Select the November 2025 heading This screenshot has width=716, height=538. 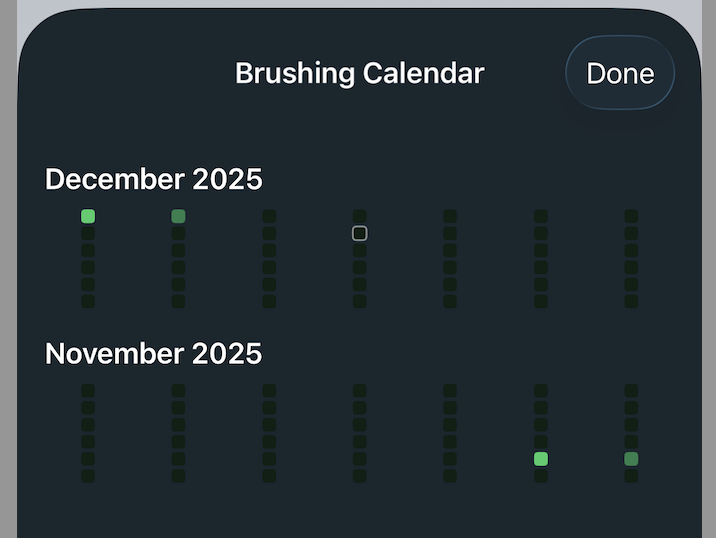pos(154,353)
